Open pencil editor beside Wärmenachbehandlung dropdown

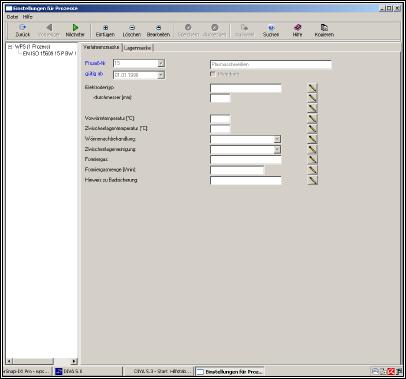[312, 139]
